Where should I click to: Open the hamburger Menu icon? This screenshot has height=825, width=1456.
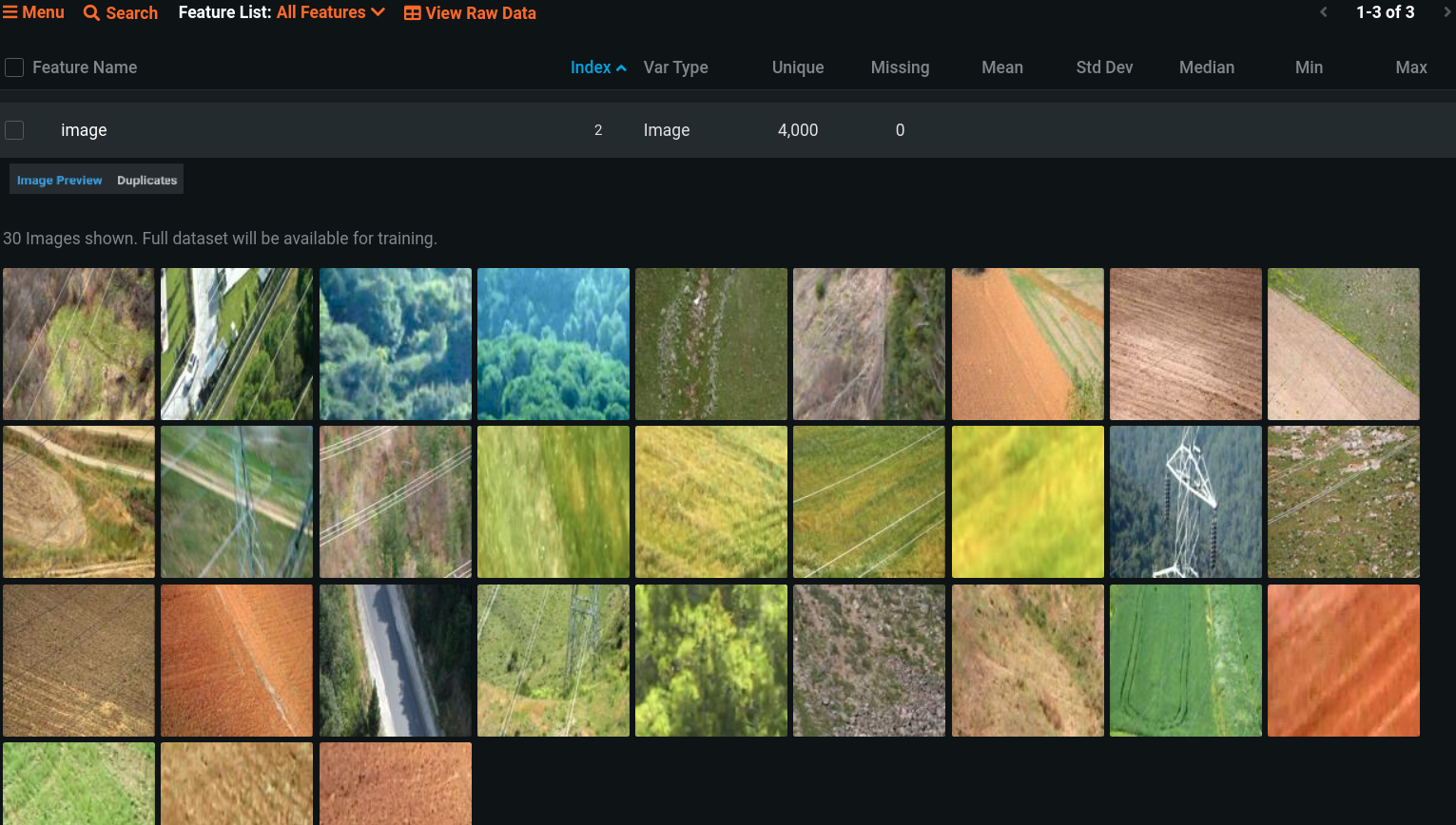pyautogui.click(x=10, y=12)
